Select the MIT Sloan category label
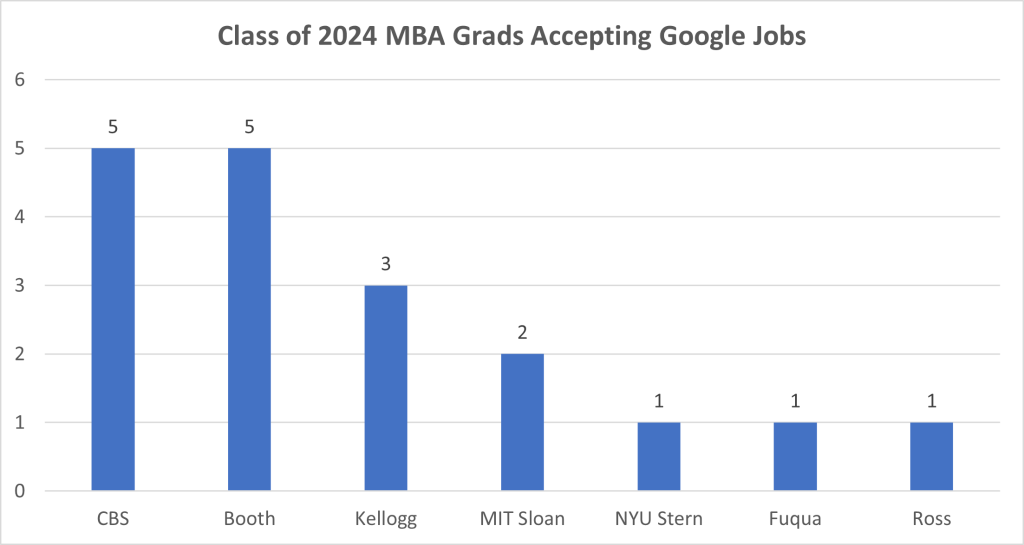This screenshot has height=545, width=1024. 522,520
